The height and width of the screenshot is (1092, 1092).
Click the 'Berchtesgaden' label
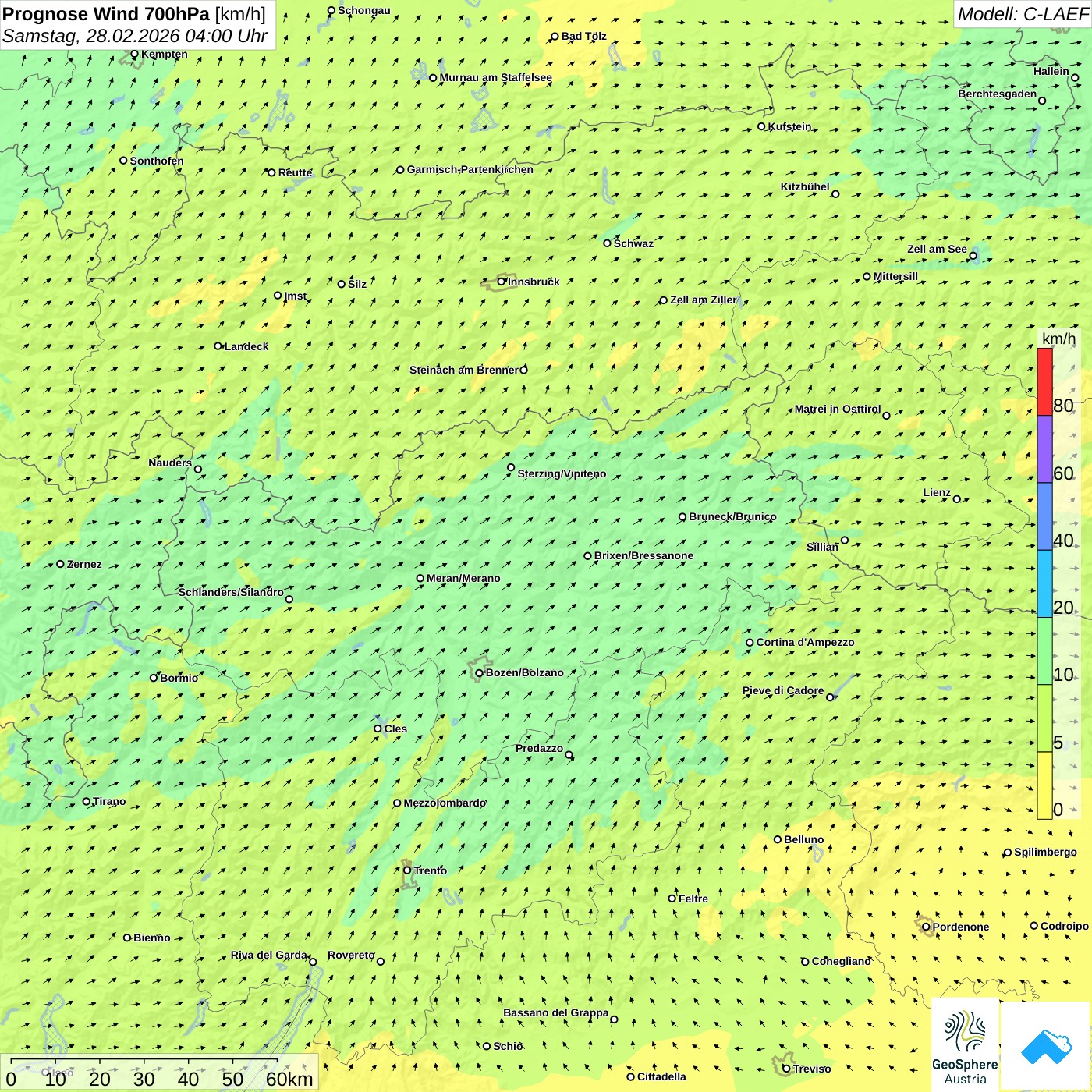tap(998, 94)
